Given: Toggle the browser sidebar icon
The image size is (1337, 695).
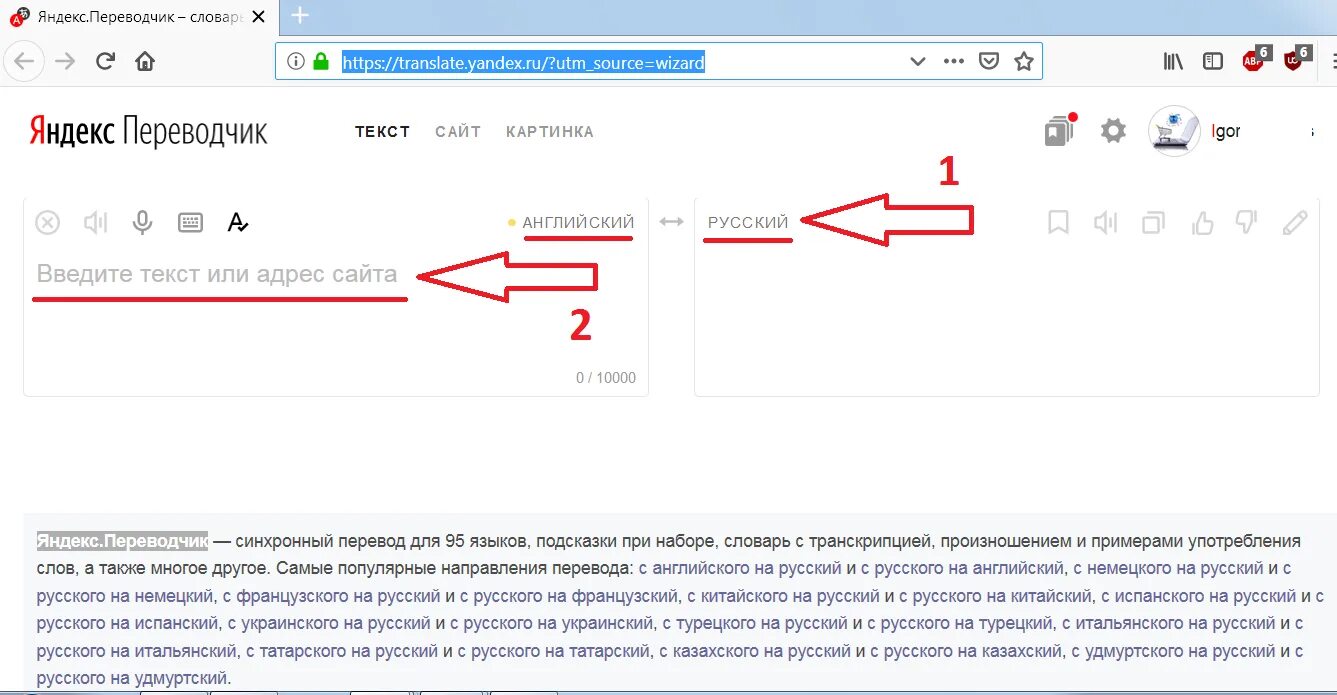Looking at the screenshot, I should 1212,61.
